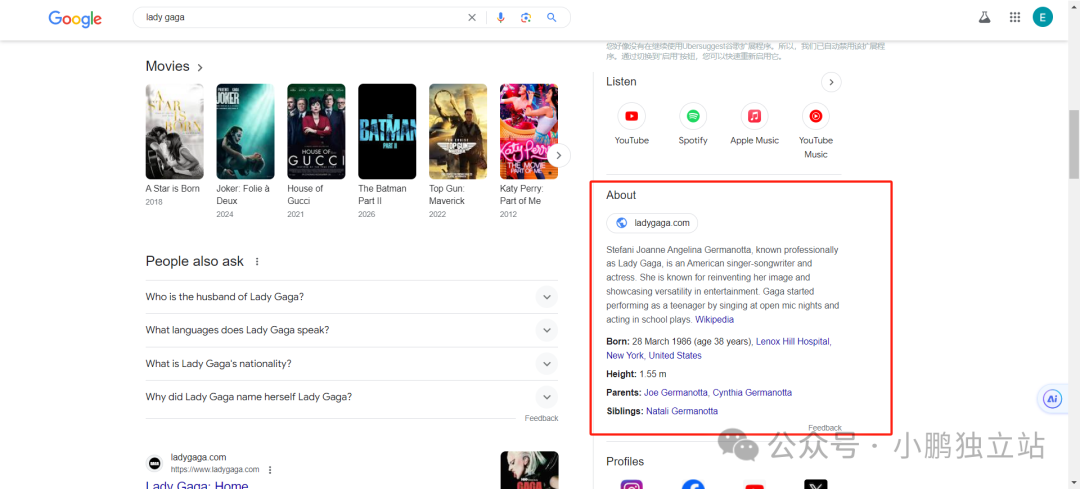Click the blue magnifier search icon
Screen dimensions: 1080x489
[552, 18]
